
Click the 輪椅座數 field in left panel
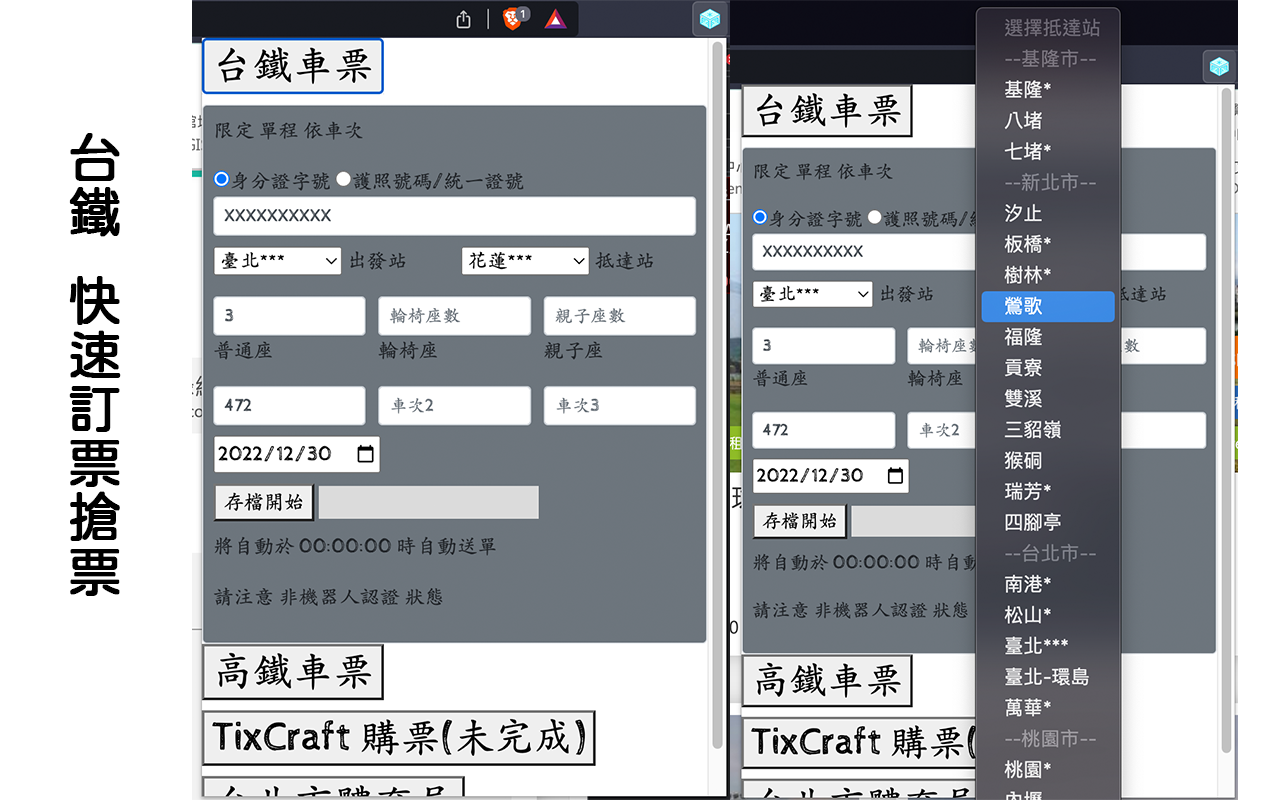tap(455, 316)
